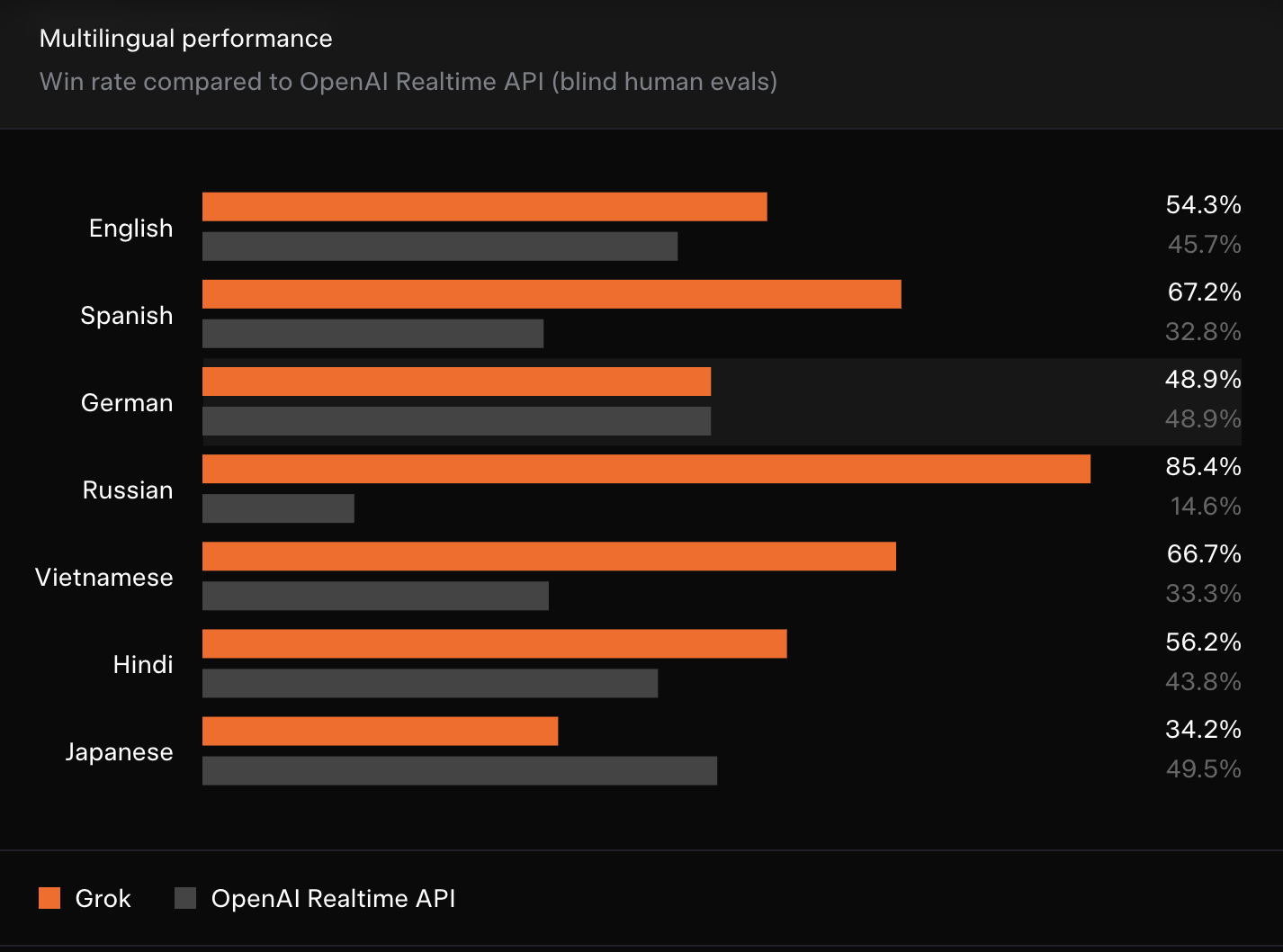This screenshot has height=952, width=1283.
Task: Select the Grok legend label
Action: (103, 898)
